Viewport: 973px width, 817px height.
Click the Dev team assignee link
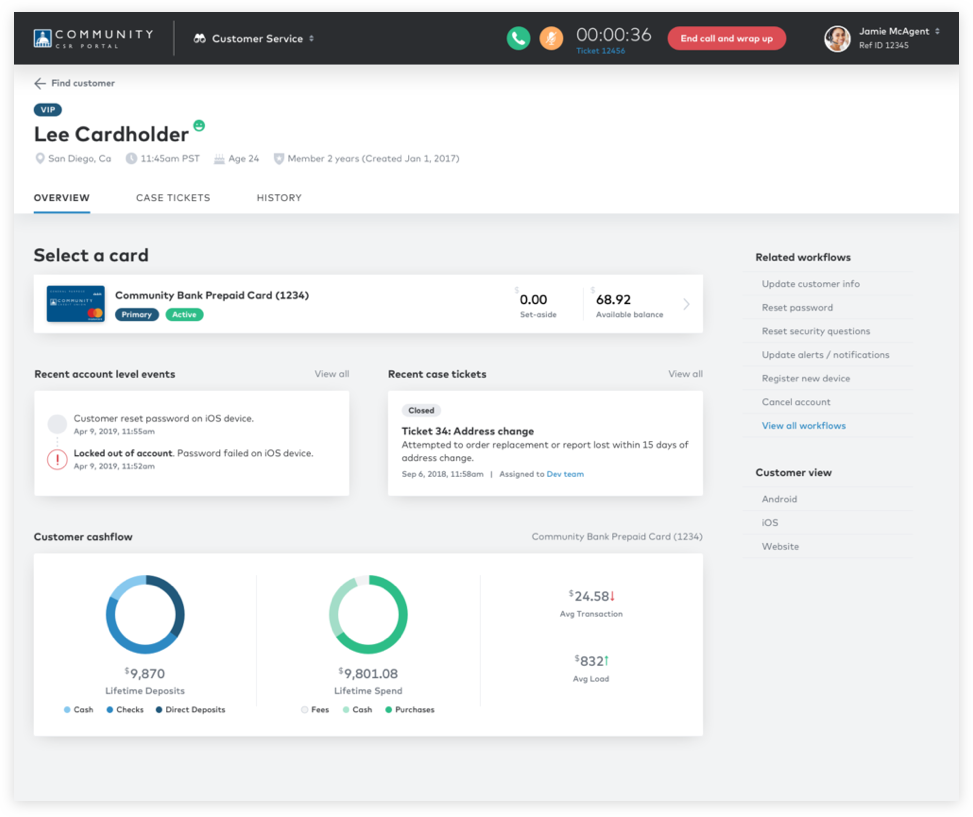pos(565,474)
